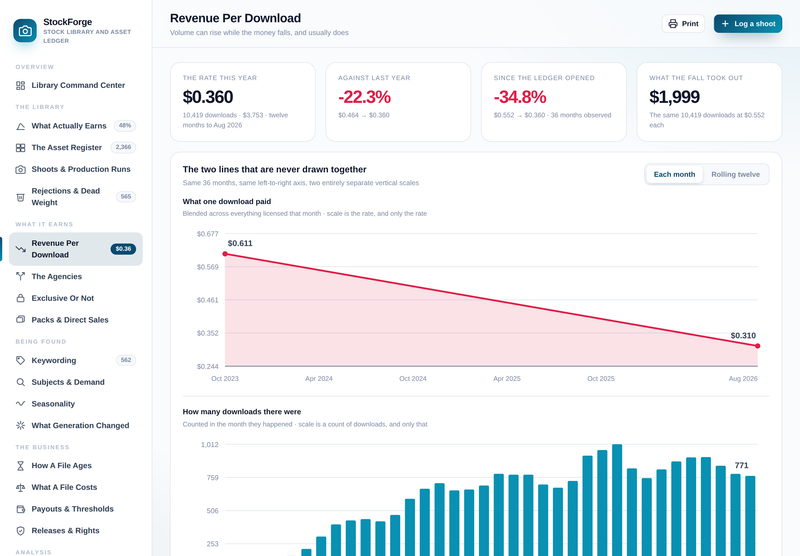This screenshot has width=800, height=556.
Task: Click the What A File Costs scales icon
Action: tap(20, 488)
